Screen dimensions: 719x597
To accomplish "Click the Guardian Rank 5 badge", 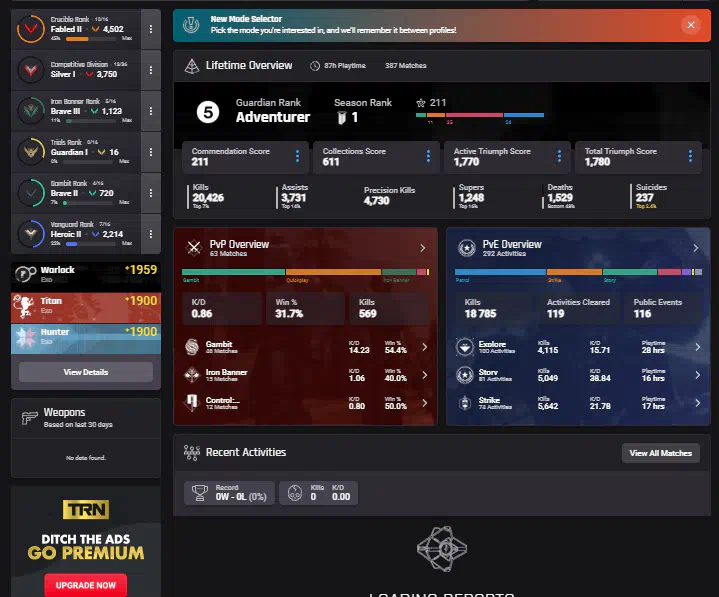I will (x=208, y=112).
